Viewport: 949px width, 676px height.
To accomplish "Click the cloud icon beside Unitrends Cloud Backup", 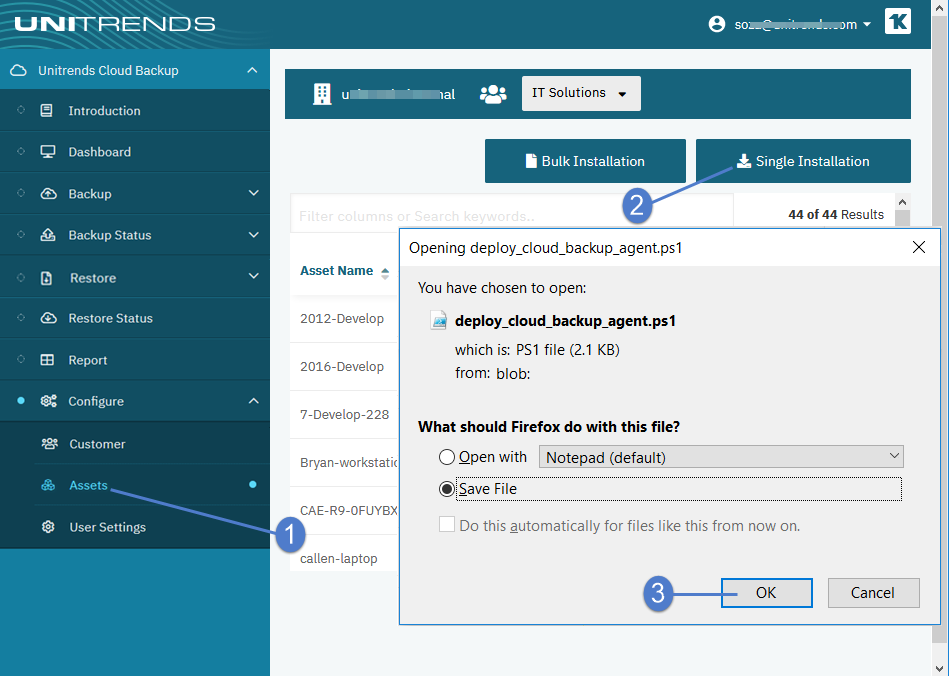I will tap(18, 70).
